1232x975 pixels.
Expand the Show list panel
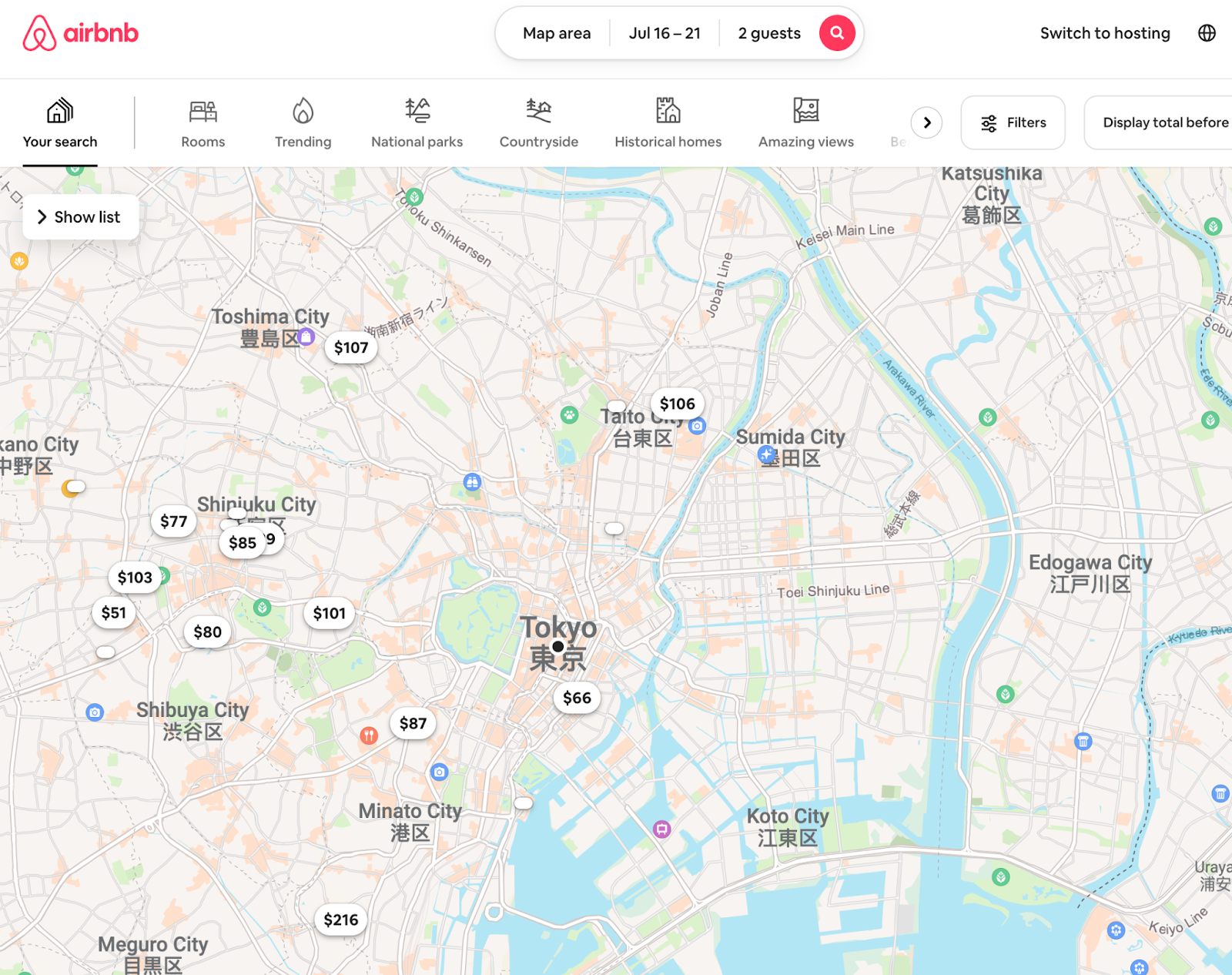pyautogui.click(x=81, y=217)
